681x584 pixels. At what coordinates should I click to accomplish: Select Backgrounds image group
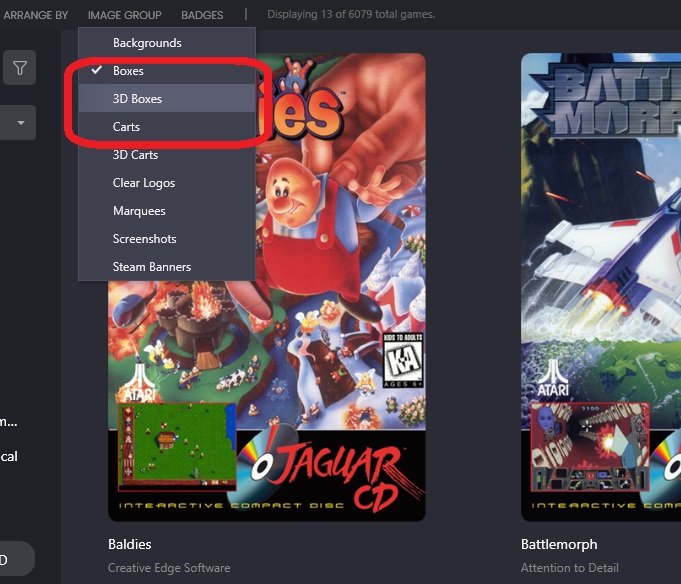click(167, 43)
